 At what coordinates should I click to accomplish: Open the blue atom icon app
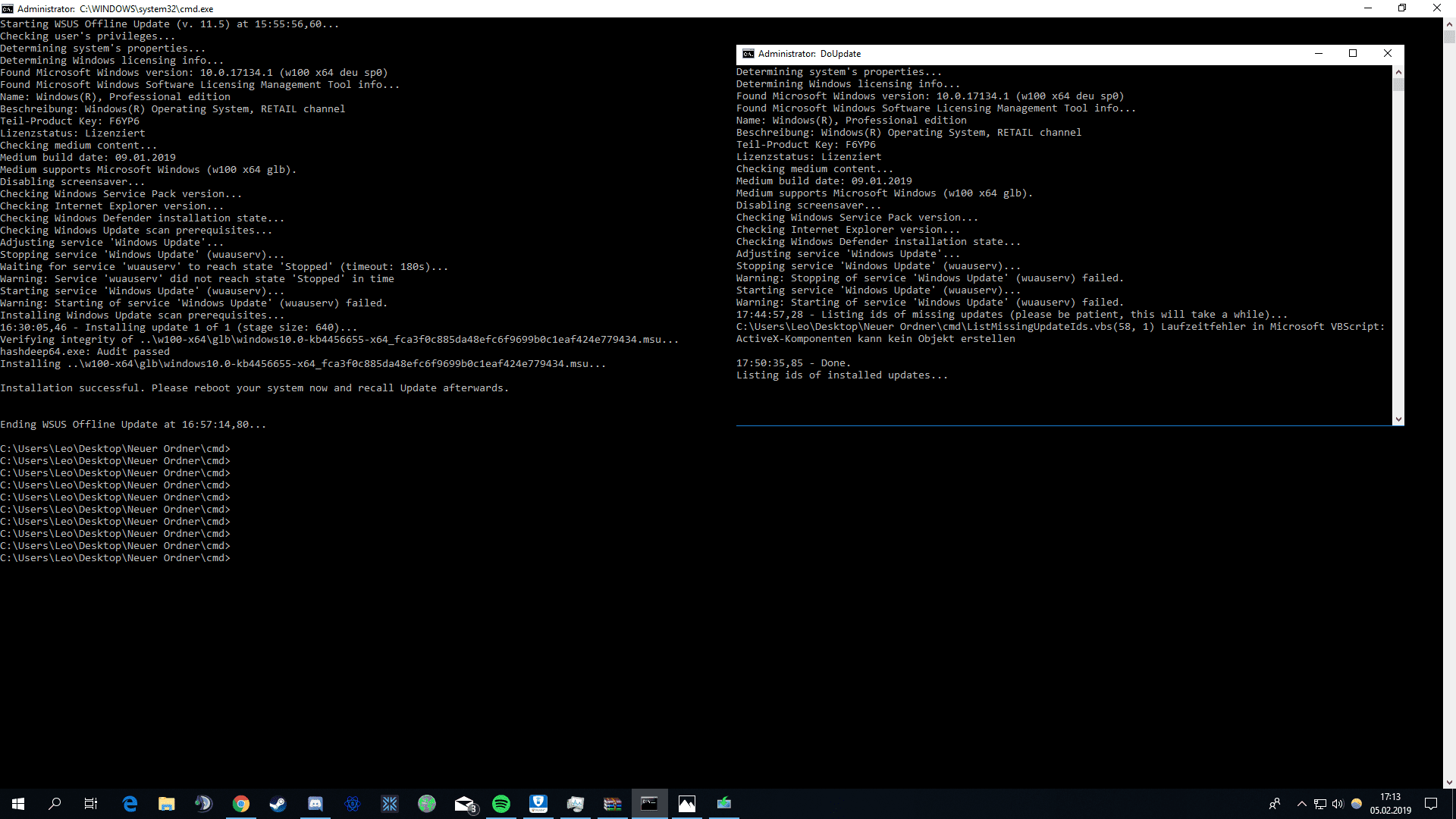(353, 804)
